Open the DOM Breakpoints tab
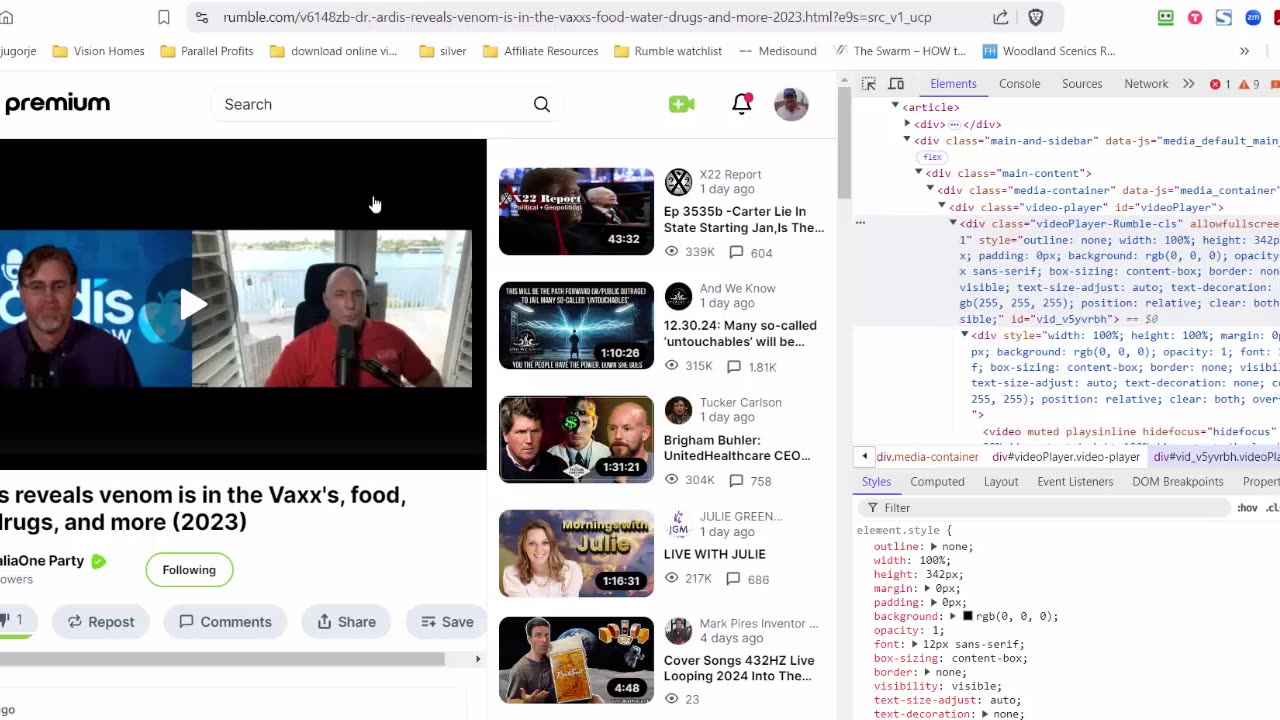Screen dimensions: 1280x720 coord(1178,482)
